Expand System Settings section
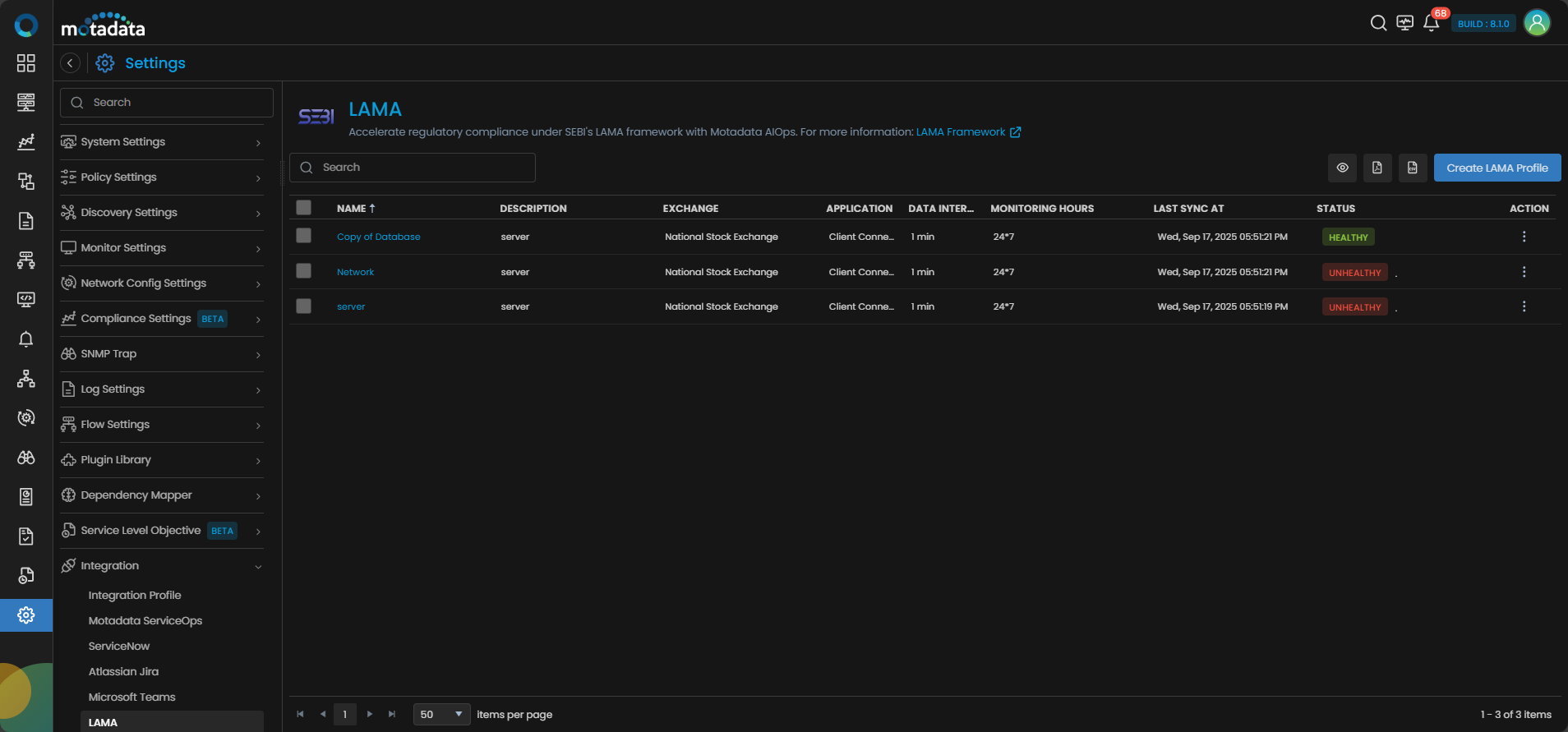 coord(162,142)
